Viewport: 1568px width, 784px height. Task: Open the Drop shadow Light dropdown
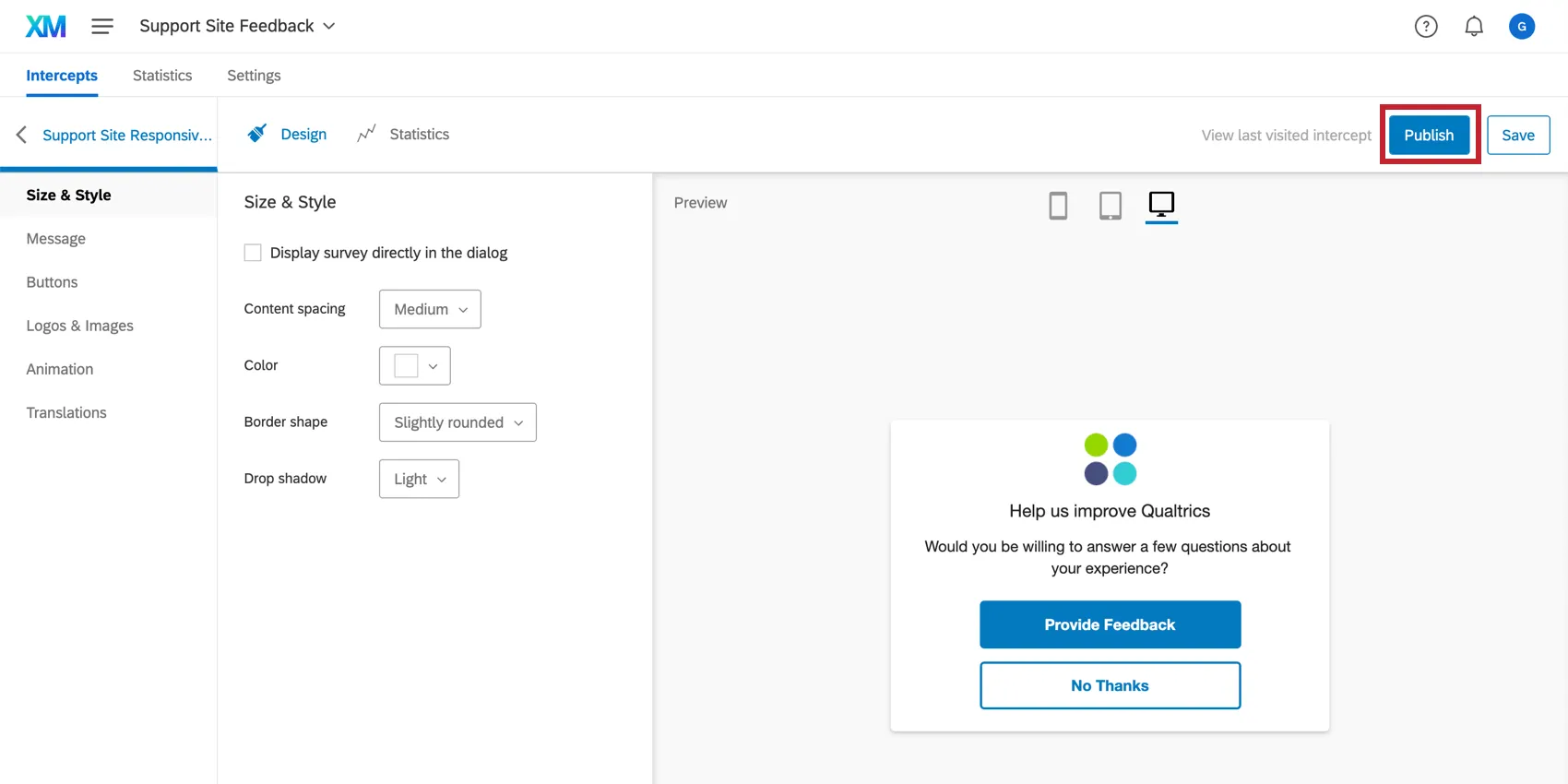[419, 479]
